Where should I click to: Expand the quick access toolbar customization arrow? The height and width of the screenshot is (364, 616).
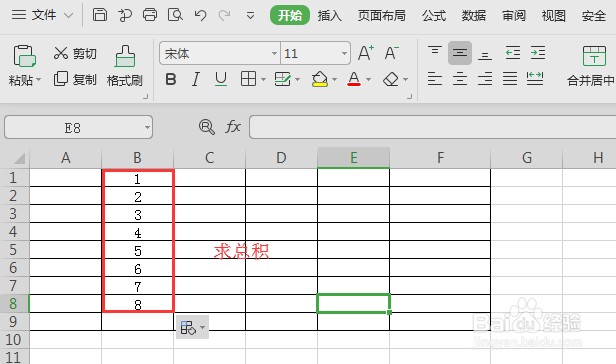coord(250,16)
